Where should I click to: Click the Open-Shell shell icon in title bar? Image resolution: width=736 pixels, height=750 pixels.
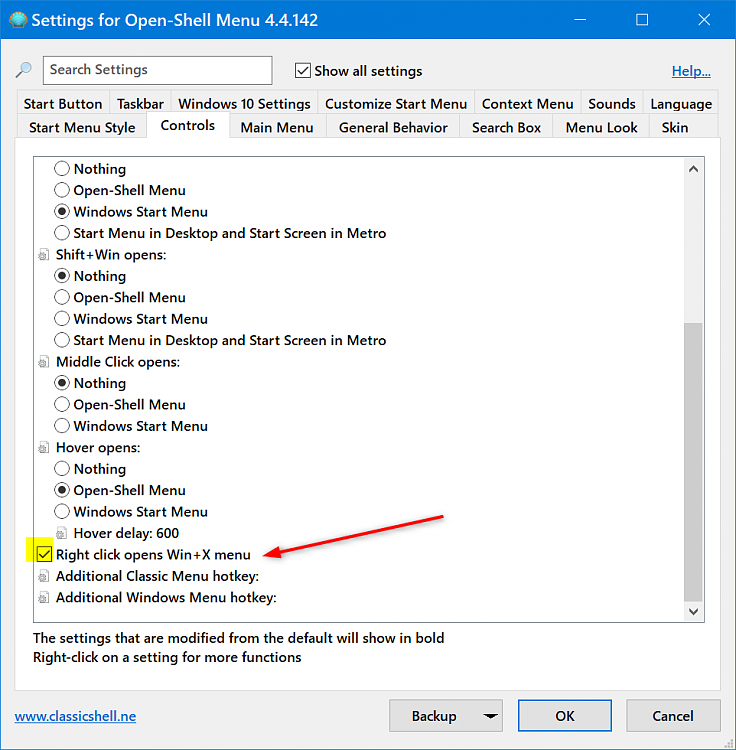tap(18, 20)
